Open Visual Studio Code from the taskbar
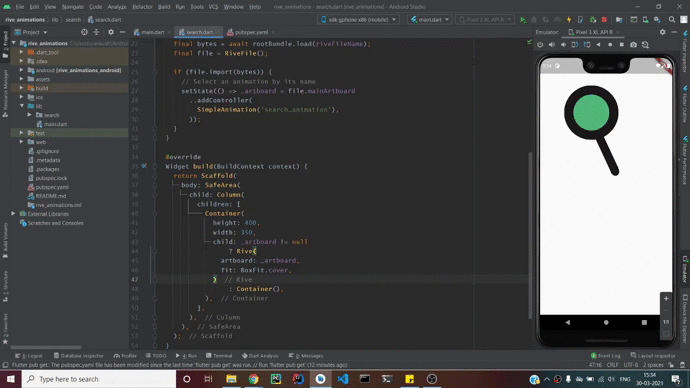690x388 pixels. click(x=343, y=379)
